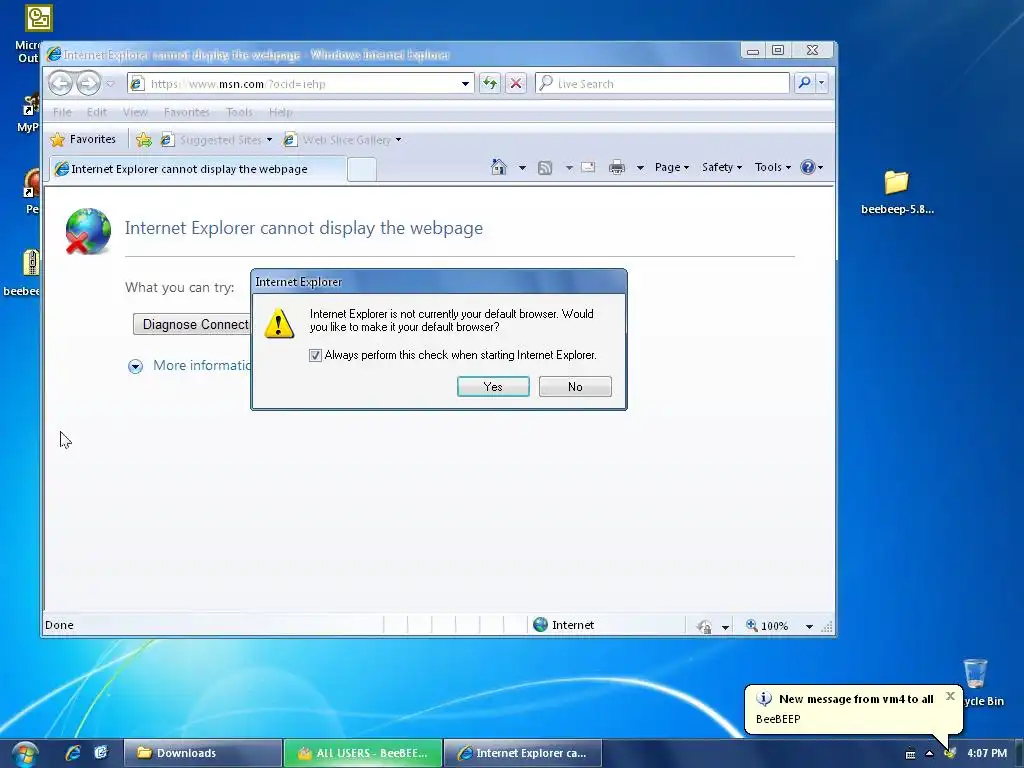Click the 100% zoom level text
Image resolution: width=1024 pixels, height=768 pixels.
(x=775, y=626)
